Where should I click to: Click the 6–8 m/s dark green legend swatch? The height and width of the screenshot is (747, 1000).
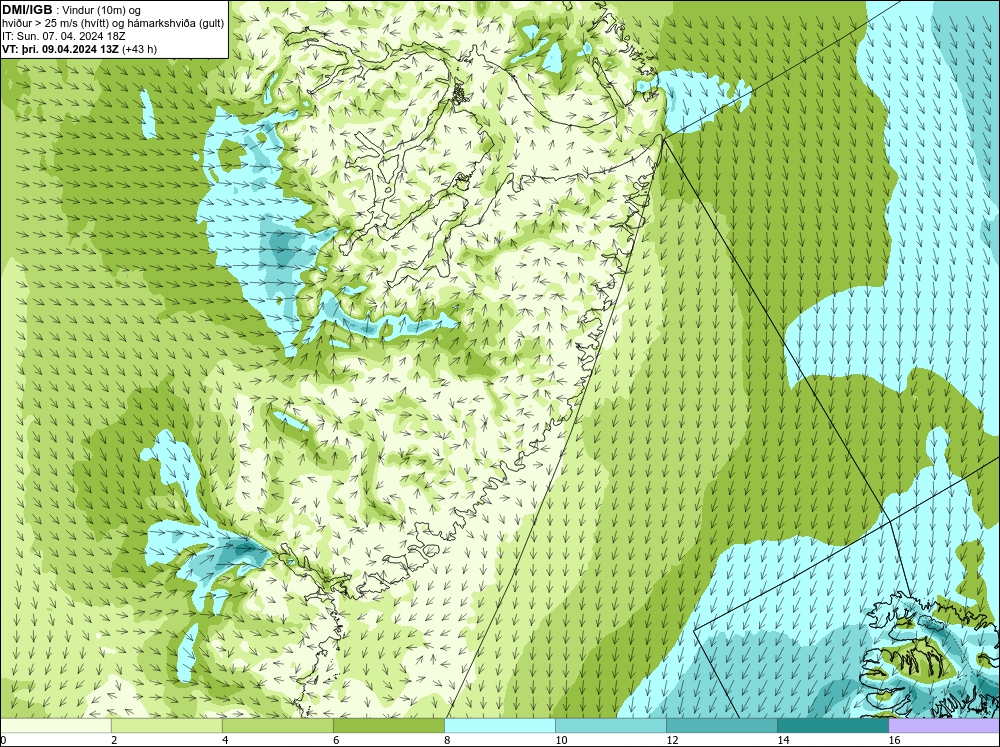(389, 725)
